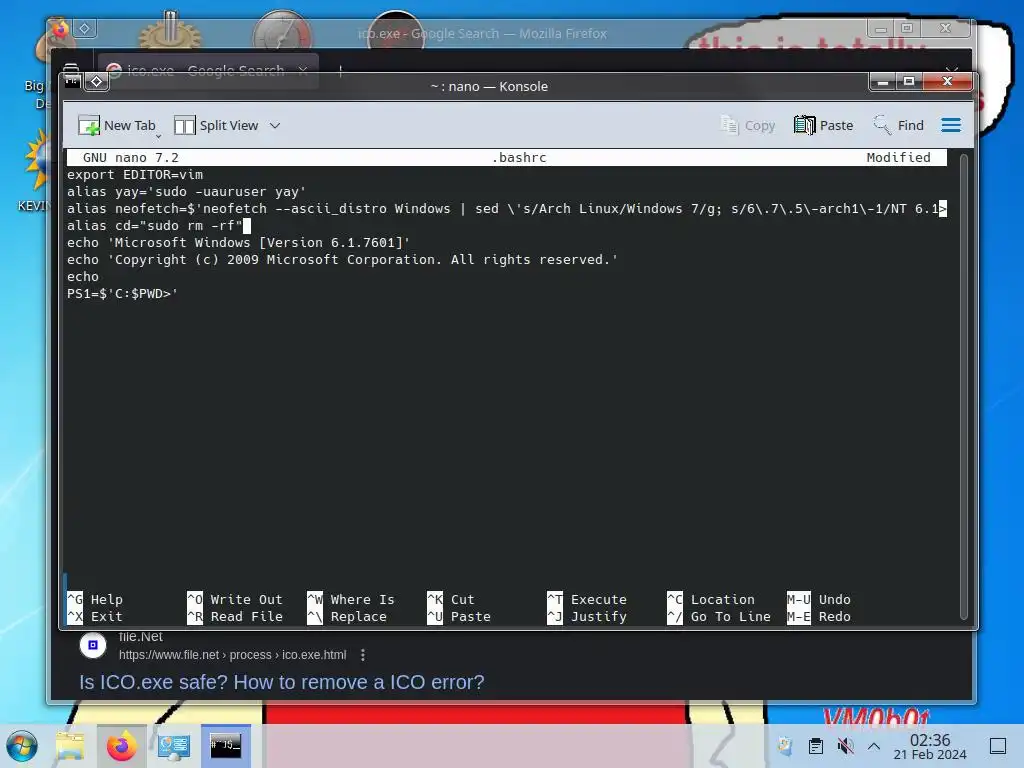Minimize the Konsole window
The image size is (1024, 768).
coord(883,82)
